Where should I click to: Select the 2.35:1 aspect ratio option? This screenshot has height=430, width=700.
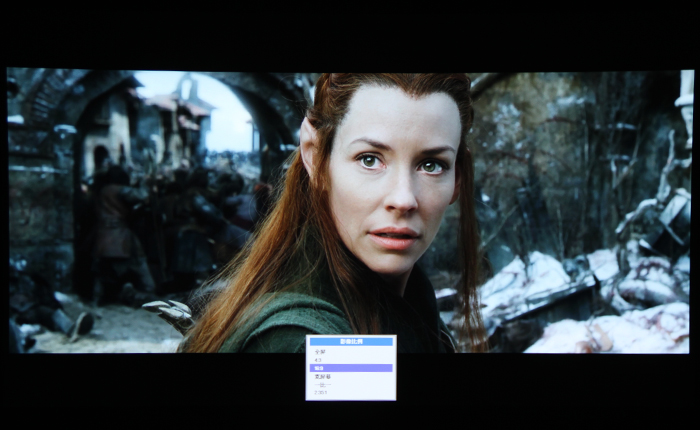coord(320,392)
